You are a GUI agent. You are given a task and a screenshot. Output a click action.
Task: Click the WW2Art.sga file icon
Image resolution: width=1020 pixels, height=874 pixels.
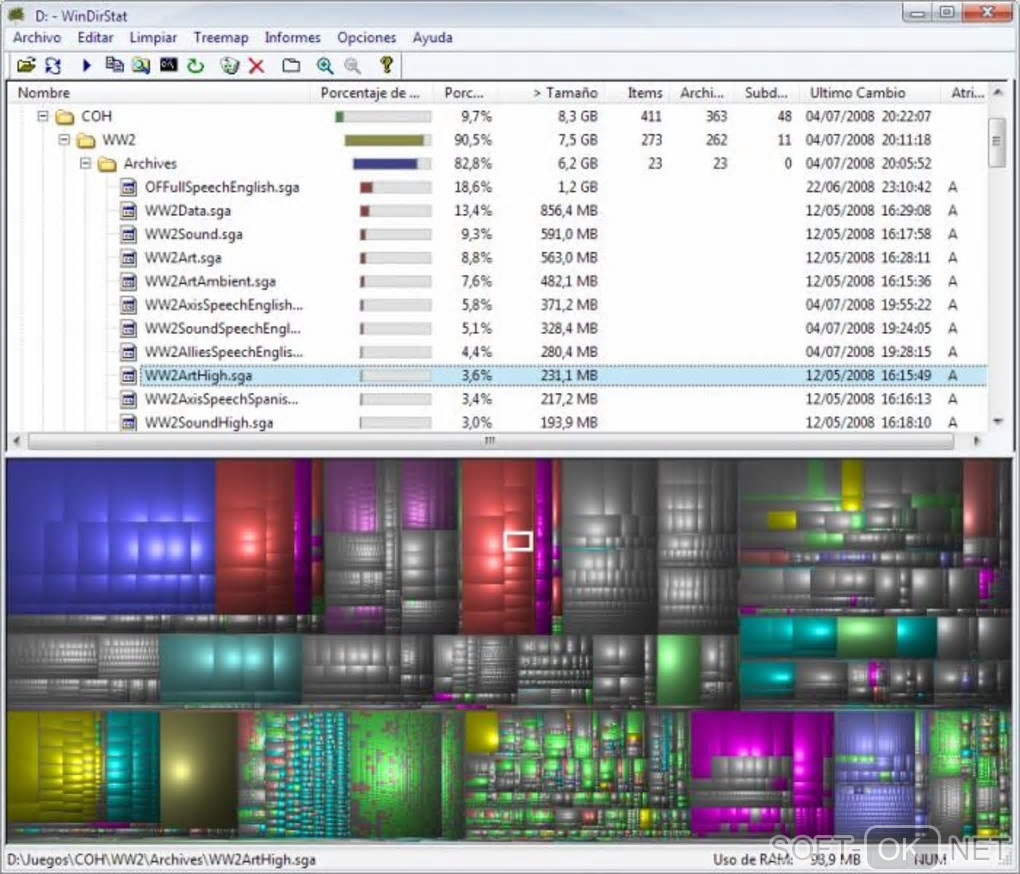coord(129,258)
